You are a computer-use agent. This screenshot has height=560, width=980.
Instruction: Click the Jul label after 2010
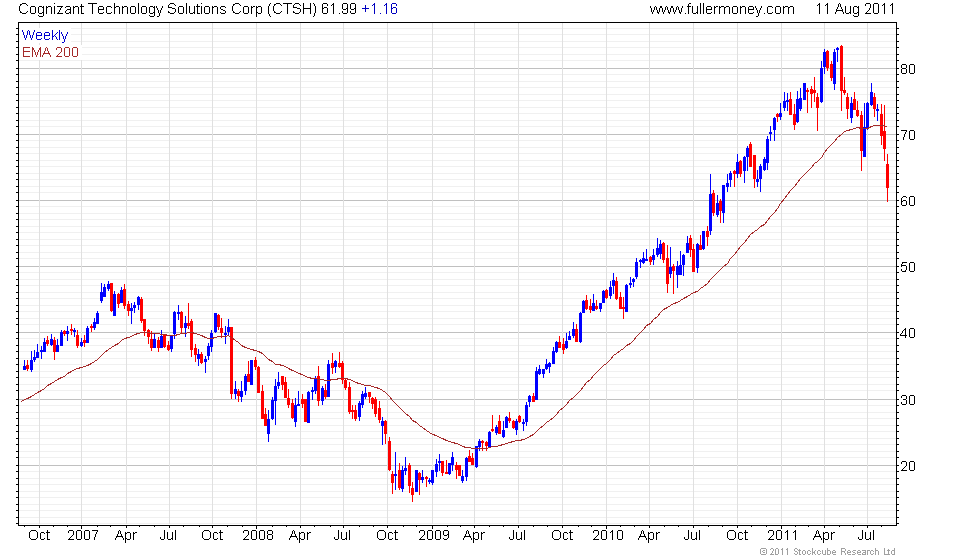[x=691, y=536]
